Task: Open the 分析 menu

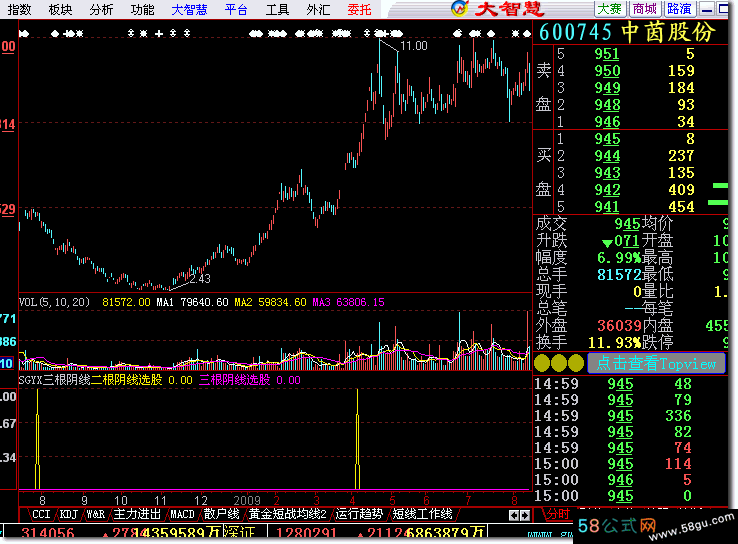Action: pyautogui.click(x=101, y=9)
